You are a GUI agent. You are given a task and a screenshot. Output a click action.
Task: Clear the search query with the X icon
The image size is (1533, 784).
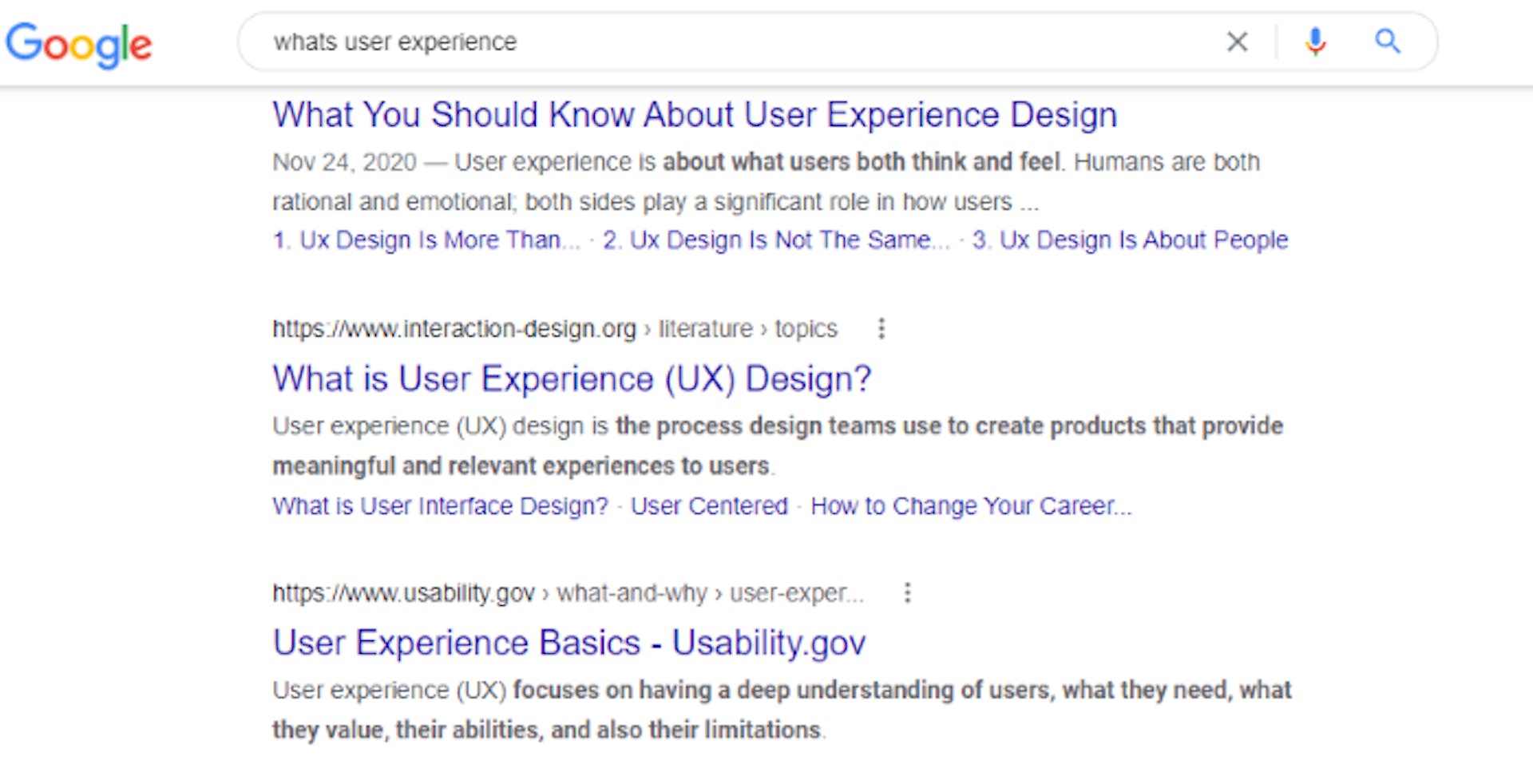pyautogui.click(x=1237, y=42)
